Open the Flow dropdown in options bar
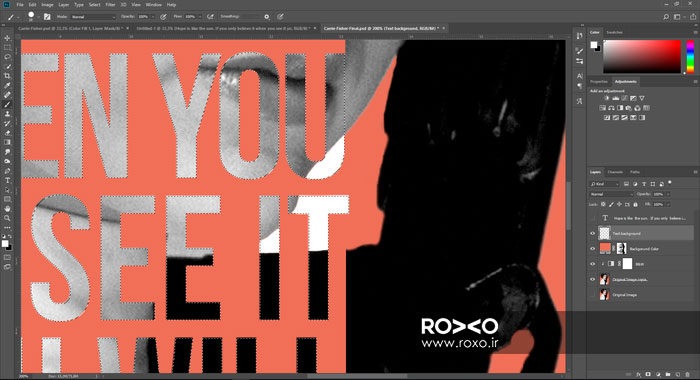 [200, 17]
